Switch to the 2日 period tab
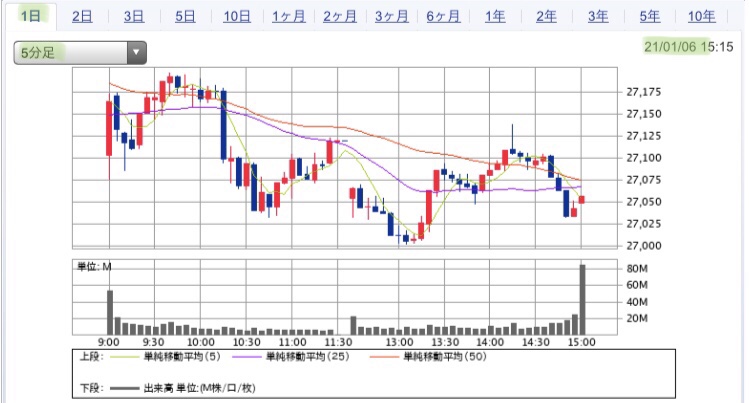Viewport: 749px width, 403px height. coord(82,17)
